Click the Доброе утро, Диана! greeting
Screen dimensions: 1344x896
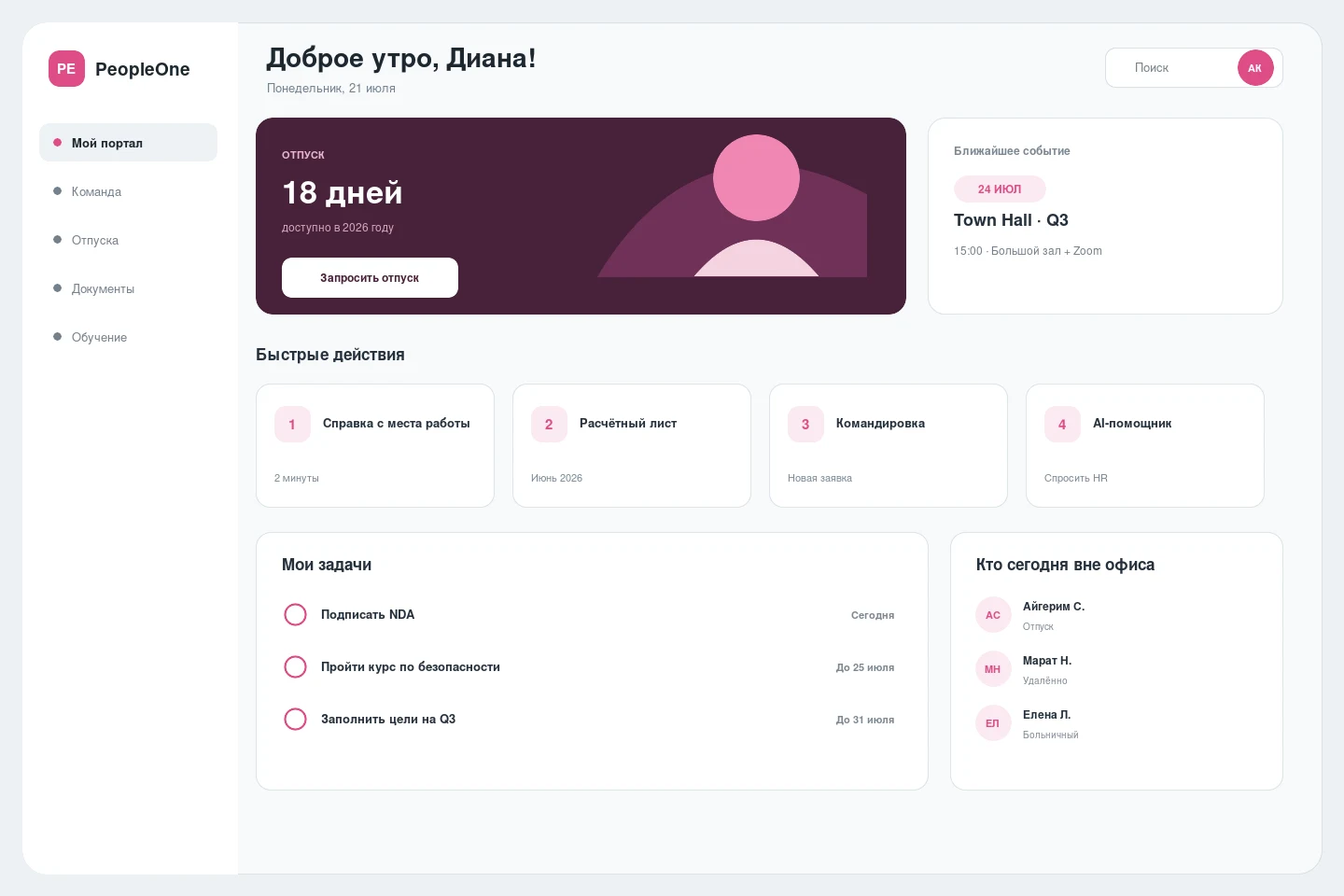pyautogui.click(x=401, y=58)
